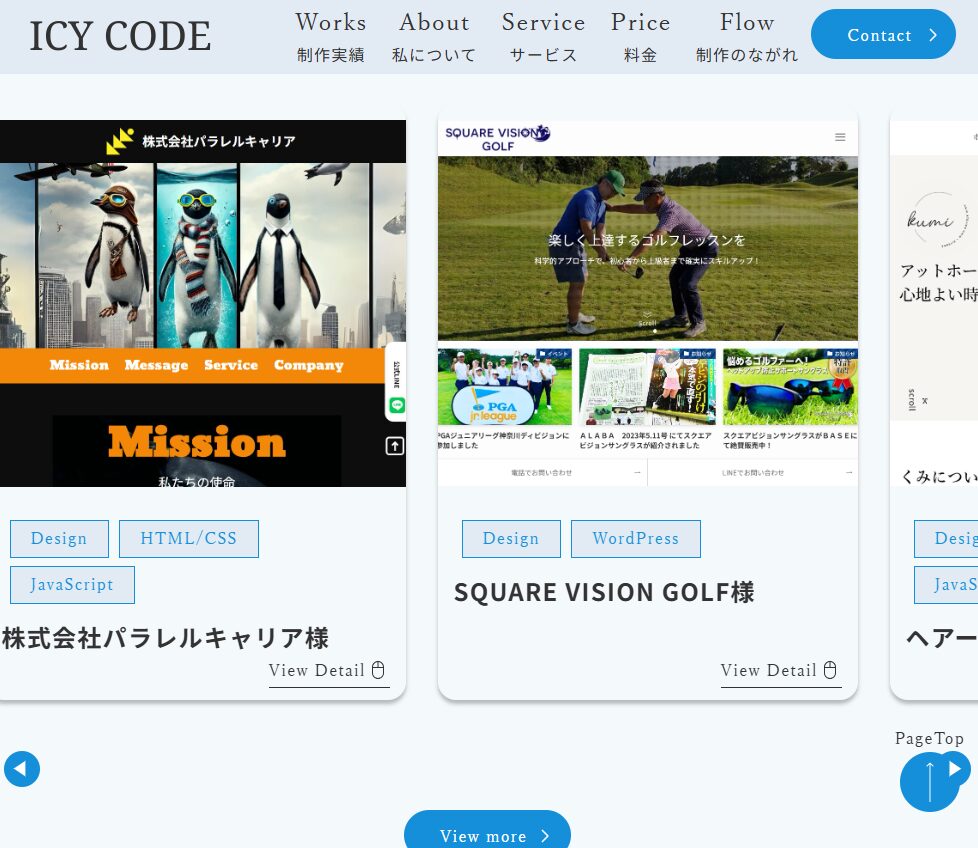
Task: Click cursor icon beside SQUARE VISION GOLF View Detail
Action: tap(830, 670)
